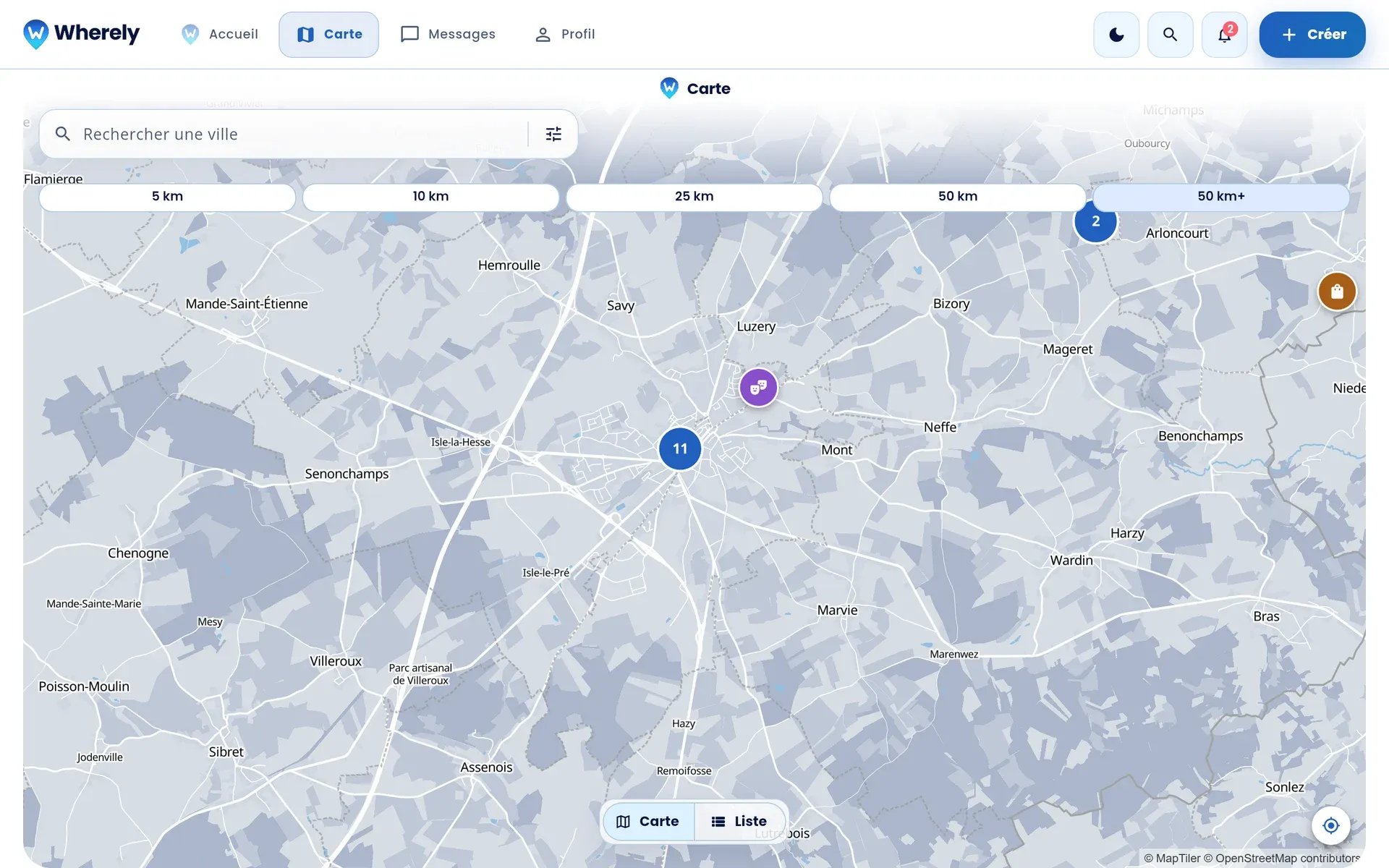Center map on my location

tap(1331, 825)
